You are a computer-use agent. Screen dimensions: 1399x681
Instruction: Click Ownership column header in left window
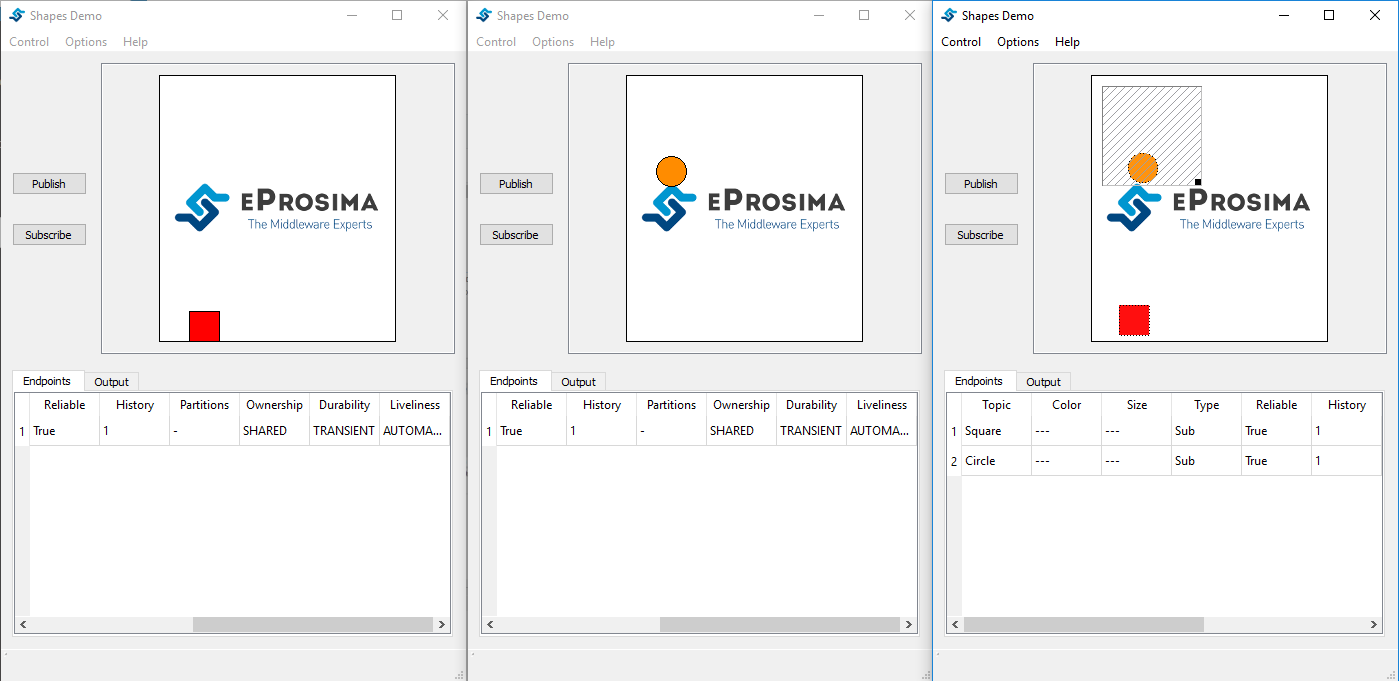click(274, 405)
